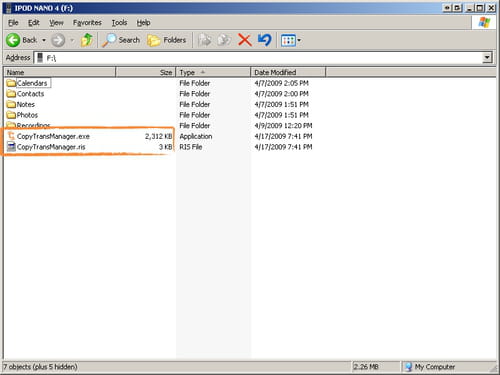Click the Calendars folder name
Screen dimensions: 500x375
pyautogui.click(x=32, y=83)
